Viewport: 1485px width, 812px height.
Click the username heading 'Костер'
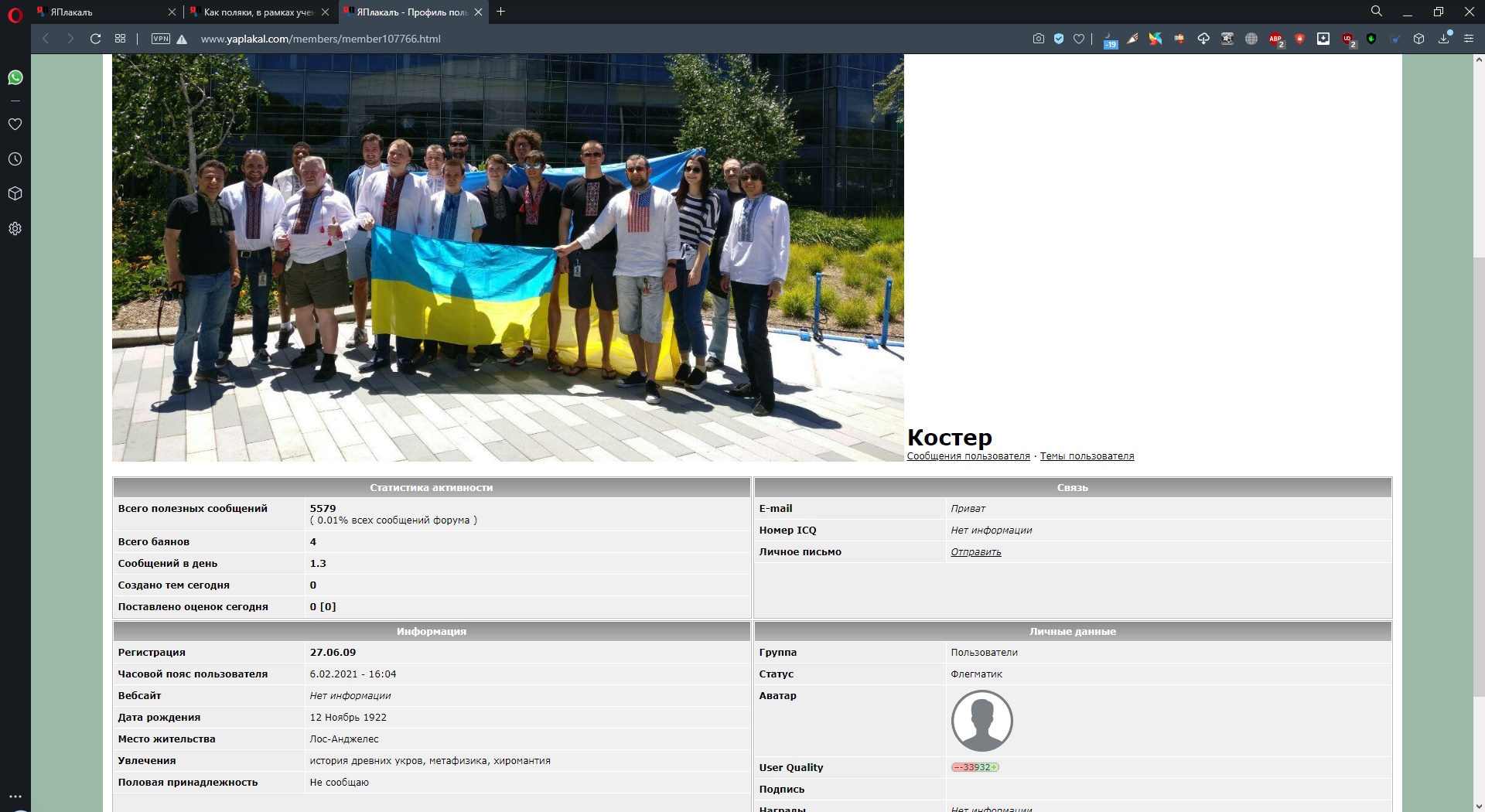click(950, 438)
